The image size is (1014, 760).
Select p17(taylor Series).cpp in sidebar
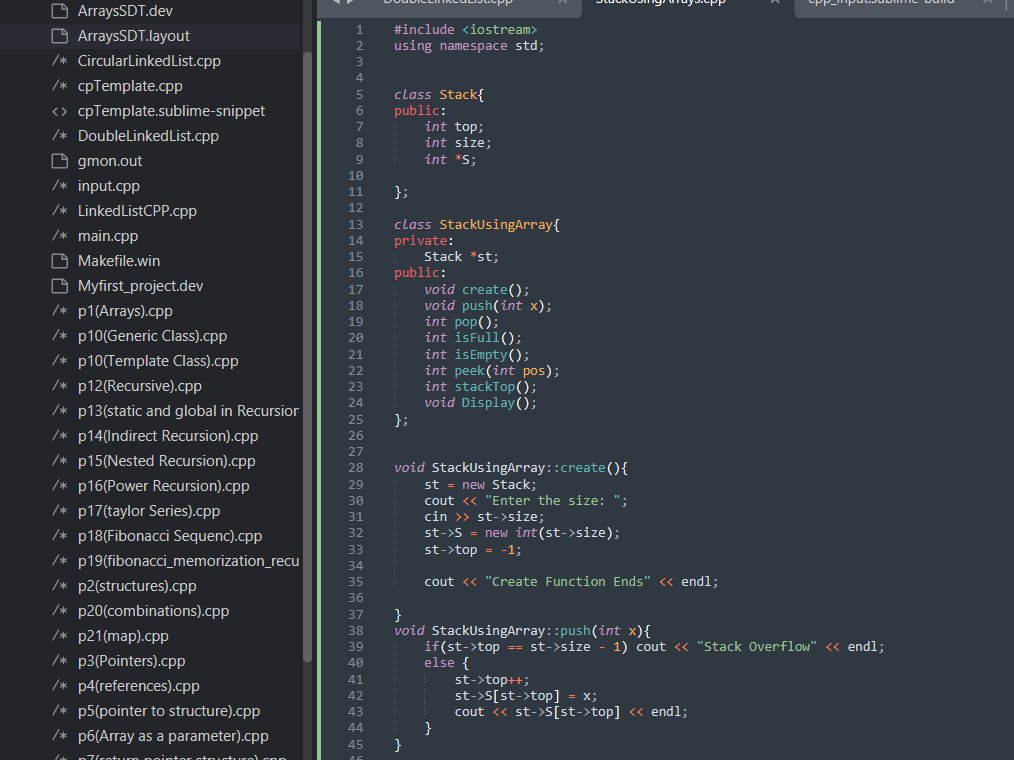[x=149, y=511]
